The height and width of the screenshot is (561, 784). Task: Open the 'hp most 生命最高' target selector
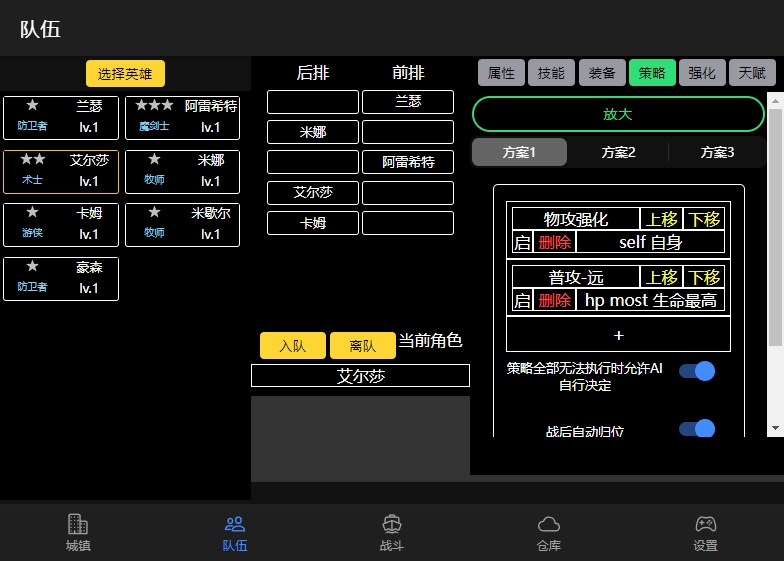pos(650,300)
